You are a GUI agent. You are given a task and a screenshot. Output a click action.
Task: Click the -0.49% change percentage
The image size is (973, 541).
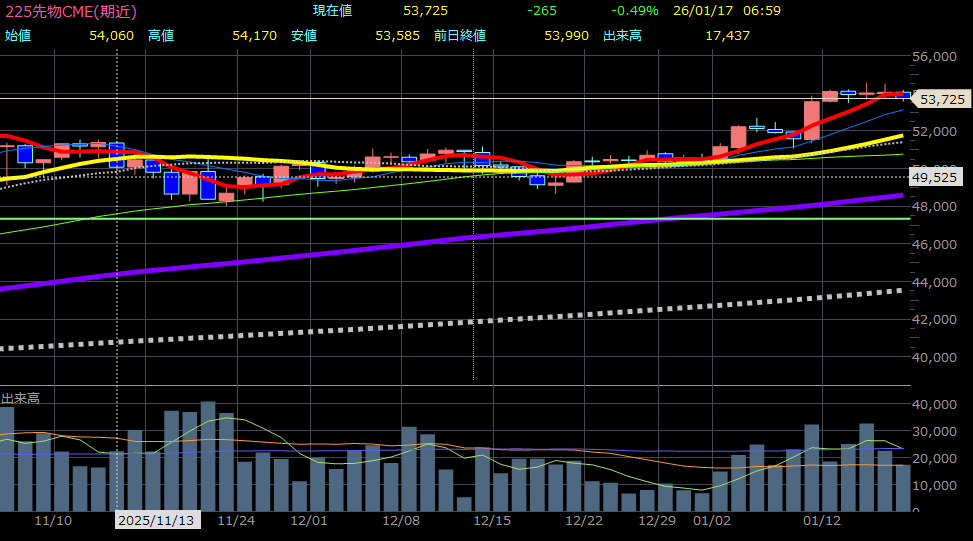point(634,11)
